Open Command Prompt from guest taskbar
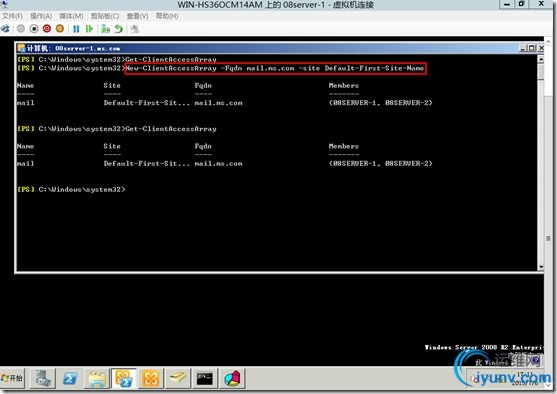 [x=205, y=378]
